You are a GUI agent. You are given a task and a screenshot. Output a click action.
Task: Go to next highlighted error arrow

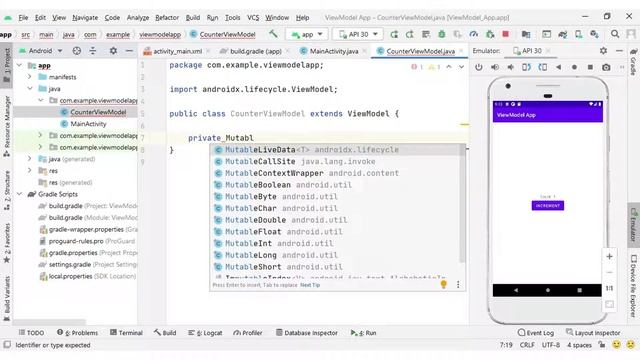point(461,67)
